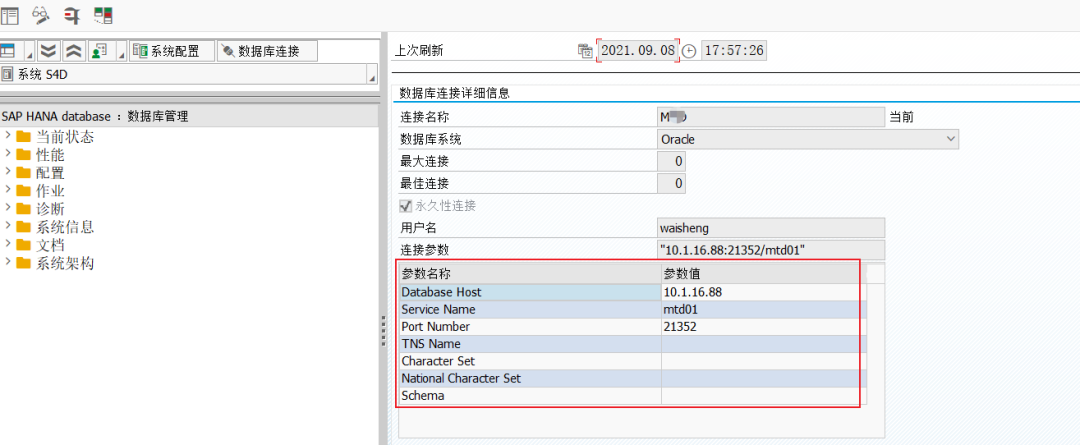Image resolution: width=1080 pixels, height=445 pixels.
Task: Click the 连接名称 field
Action: coord(771,117)
